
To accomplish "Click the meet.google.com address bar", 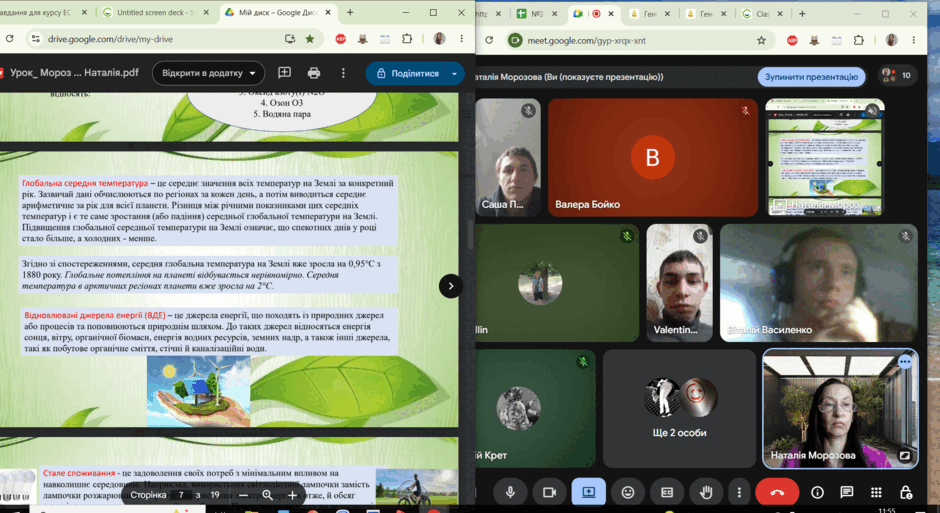I will click(638, 40).
